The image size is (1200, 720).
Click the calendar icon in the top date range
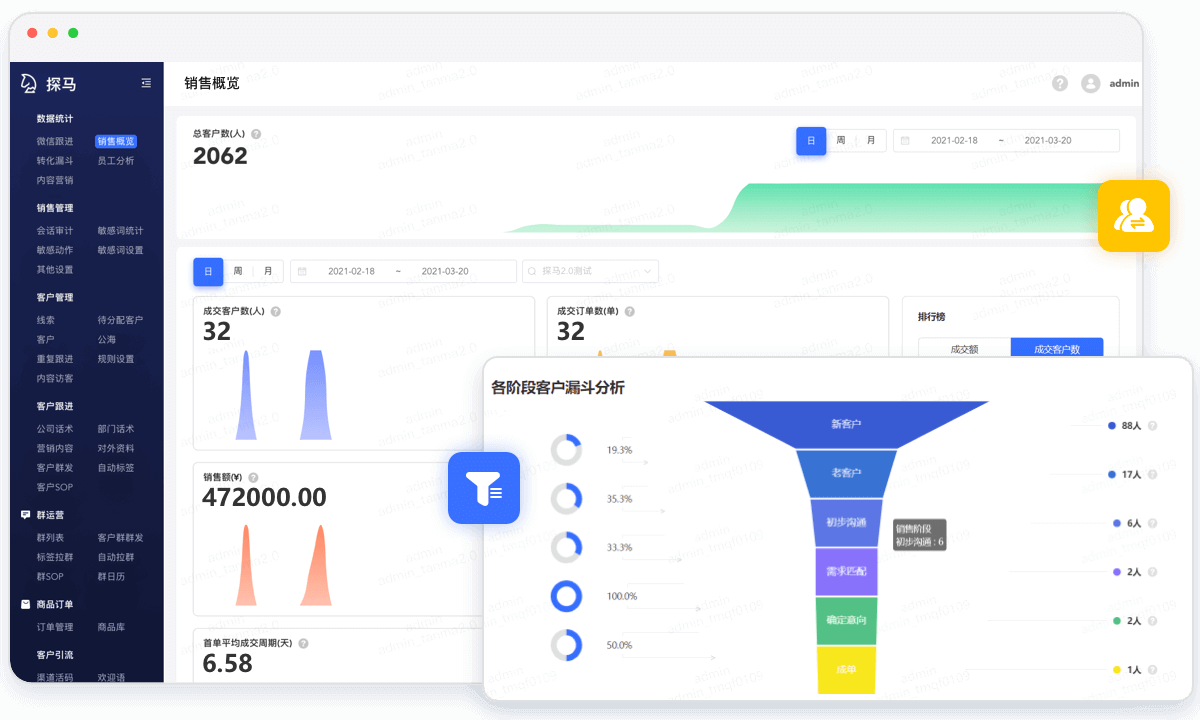click(905, 141)
